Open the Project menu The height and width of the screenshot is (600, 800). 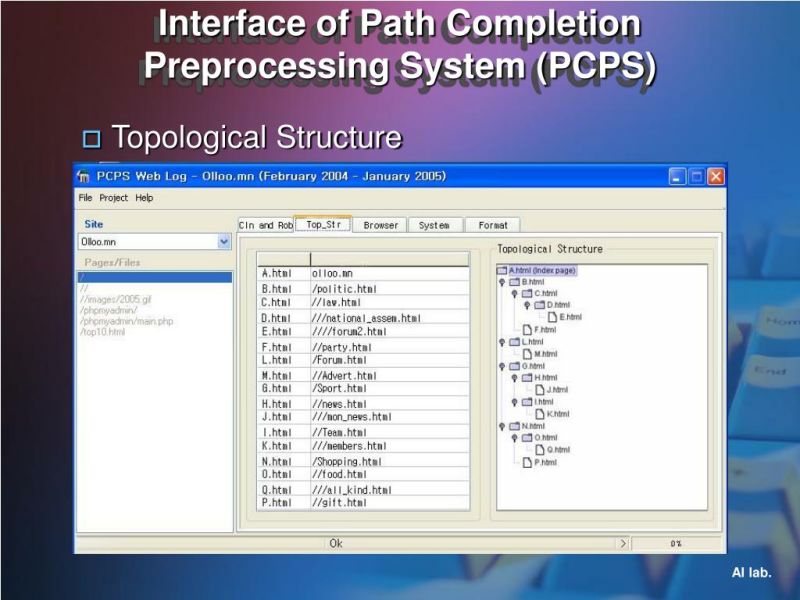[x=112, y=197]
